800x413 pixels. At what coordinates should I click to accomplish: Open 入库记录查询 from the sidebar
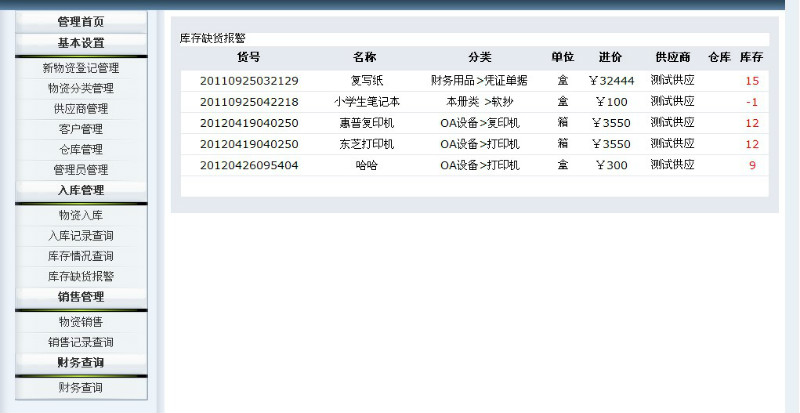pos(80,235)
